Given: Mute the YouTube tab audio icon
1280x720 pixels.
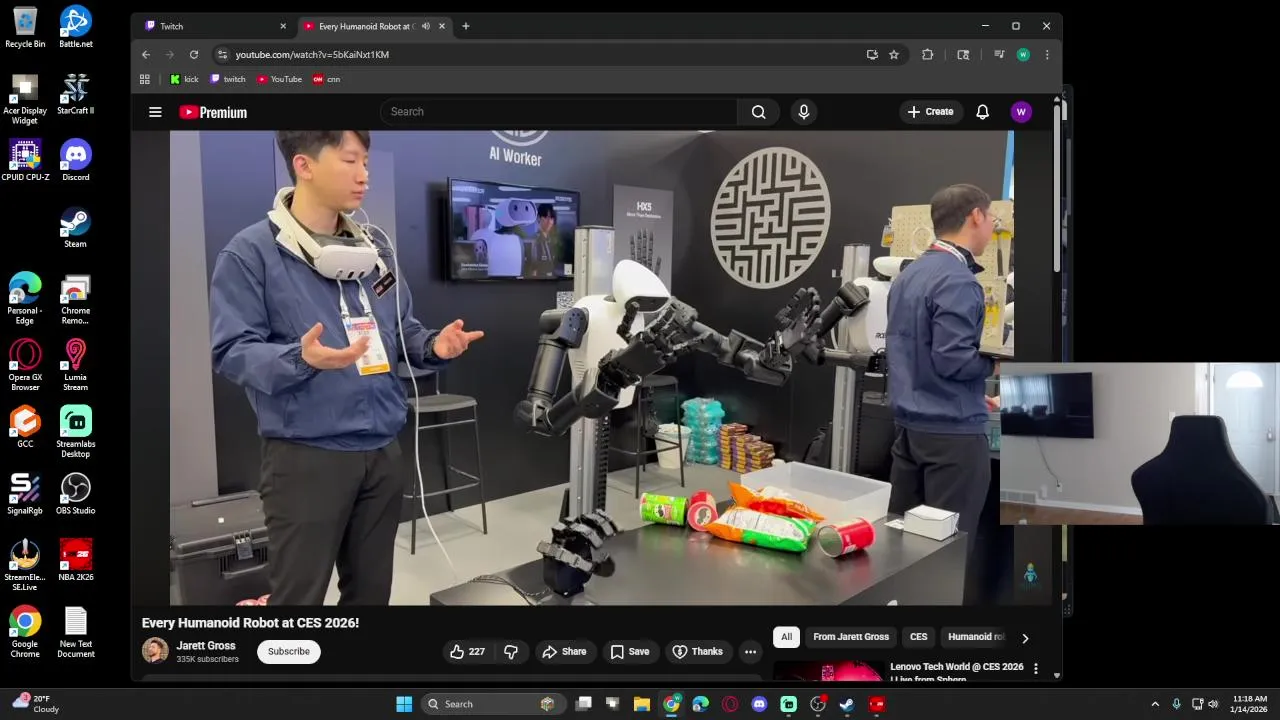Looking at the screenshot, I should (426, 26).
